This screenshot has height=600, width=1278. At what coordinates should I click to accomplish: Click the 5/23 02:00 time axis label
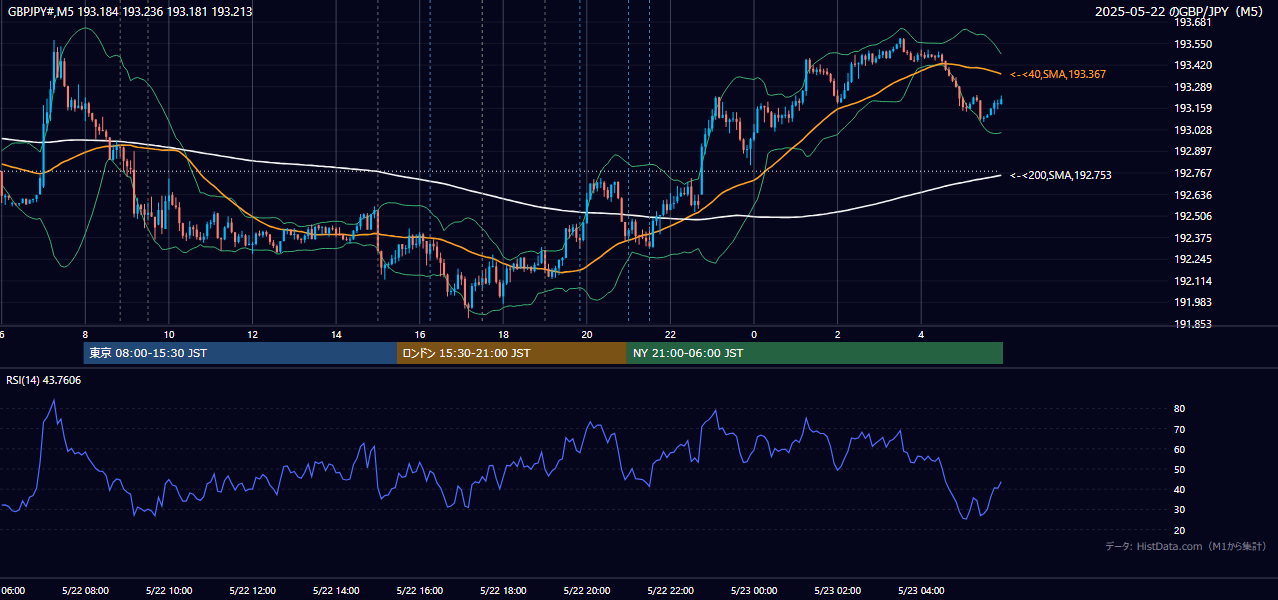point(837,590)
